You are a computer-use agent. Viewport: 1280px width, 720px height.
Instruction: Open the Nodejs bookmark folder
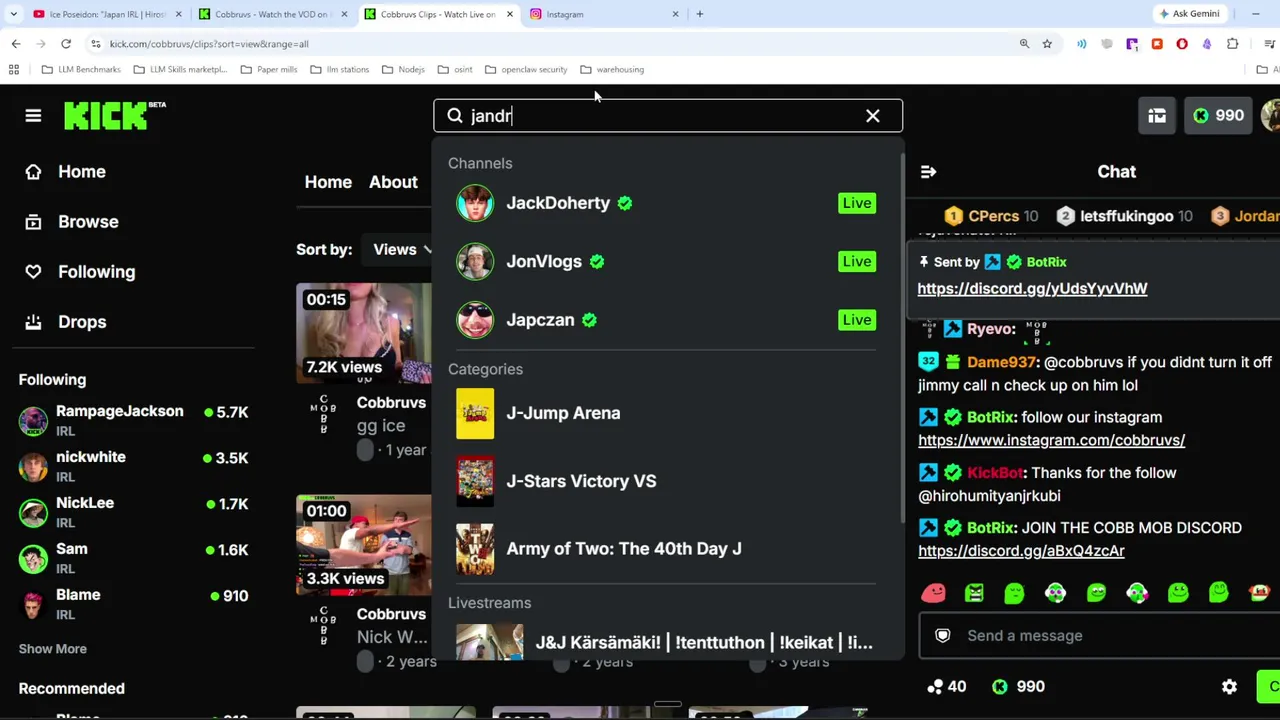[403, 70]
